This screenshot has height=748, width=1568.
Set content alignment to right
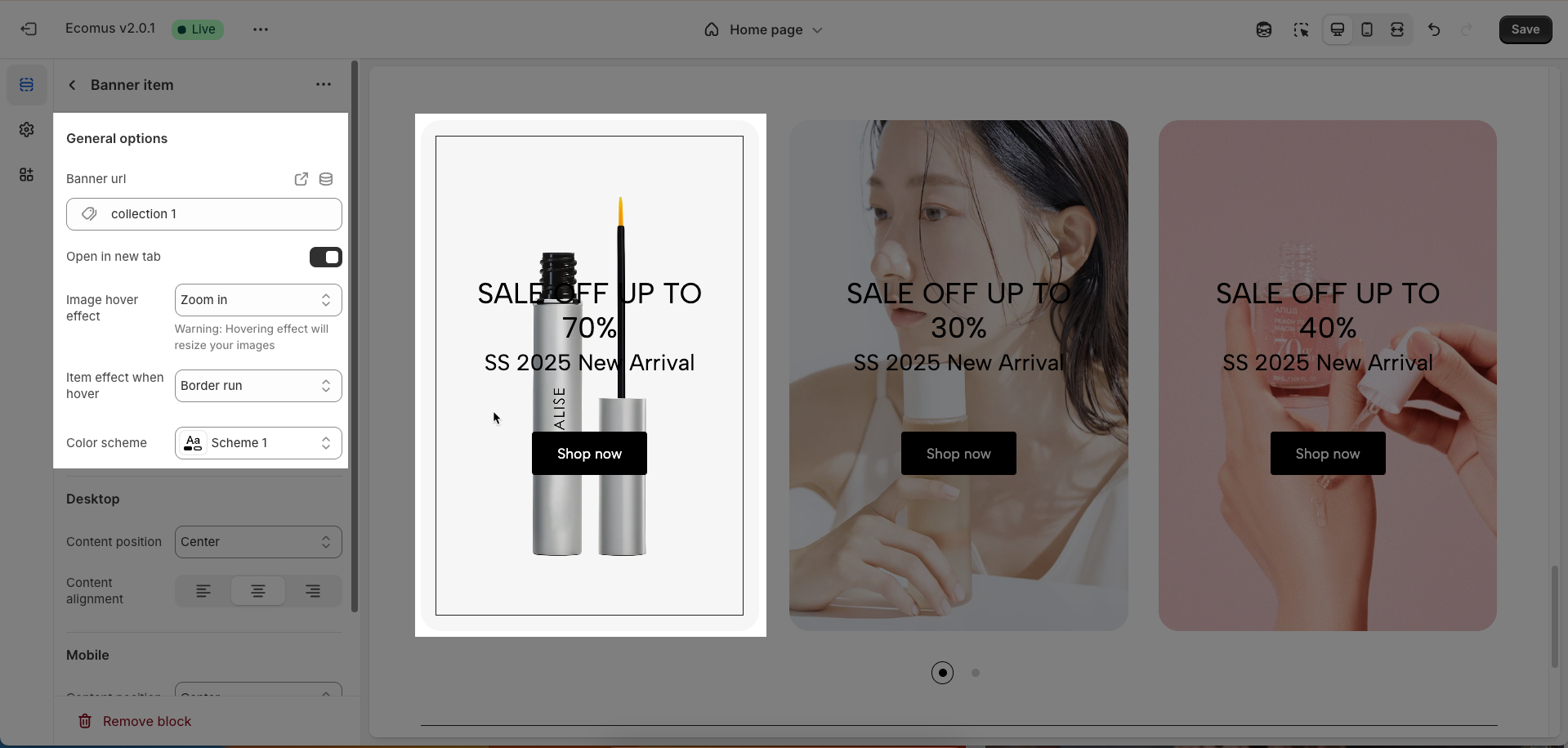pyautogui.click(x=313, y=591)
